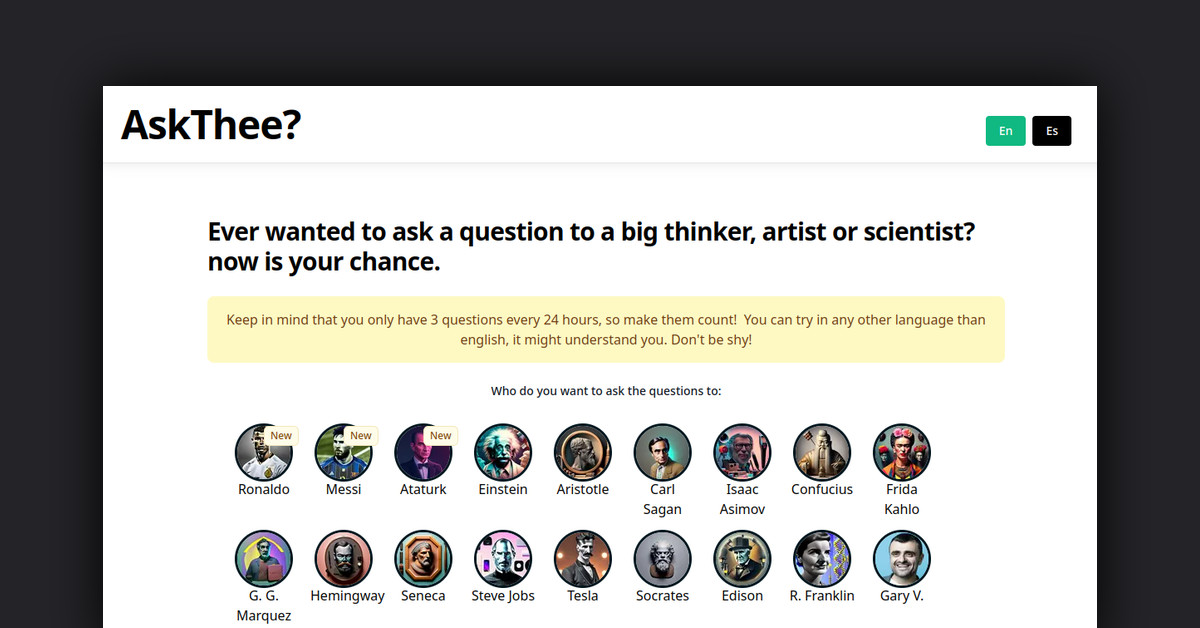
Task: Choose Messi, marked with the New badge
Action: 344,452
